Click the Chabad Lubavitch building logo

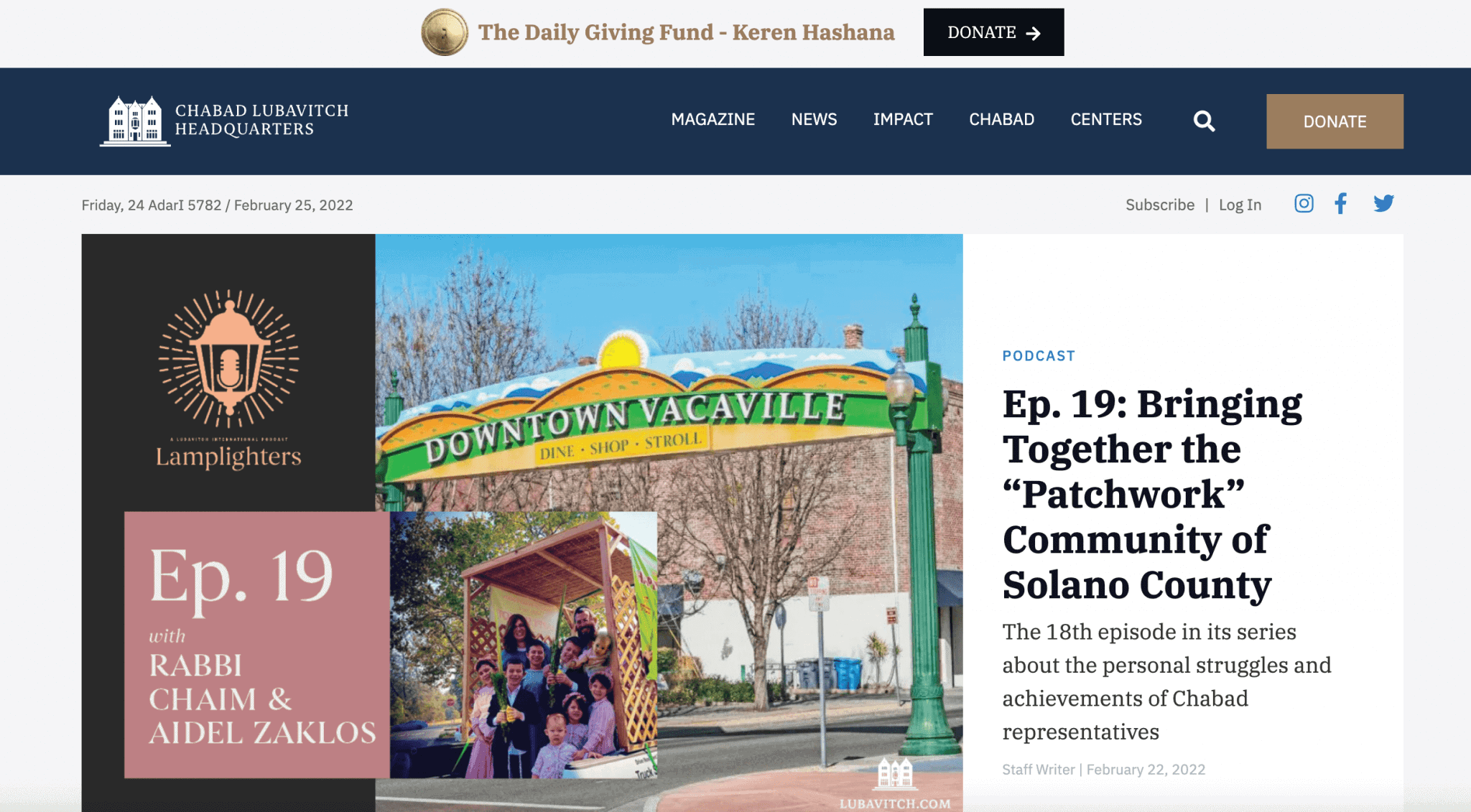[x=135, y=121]
